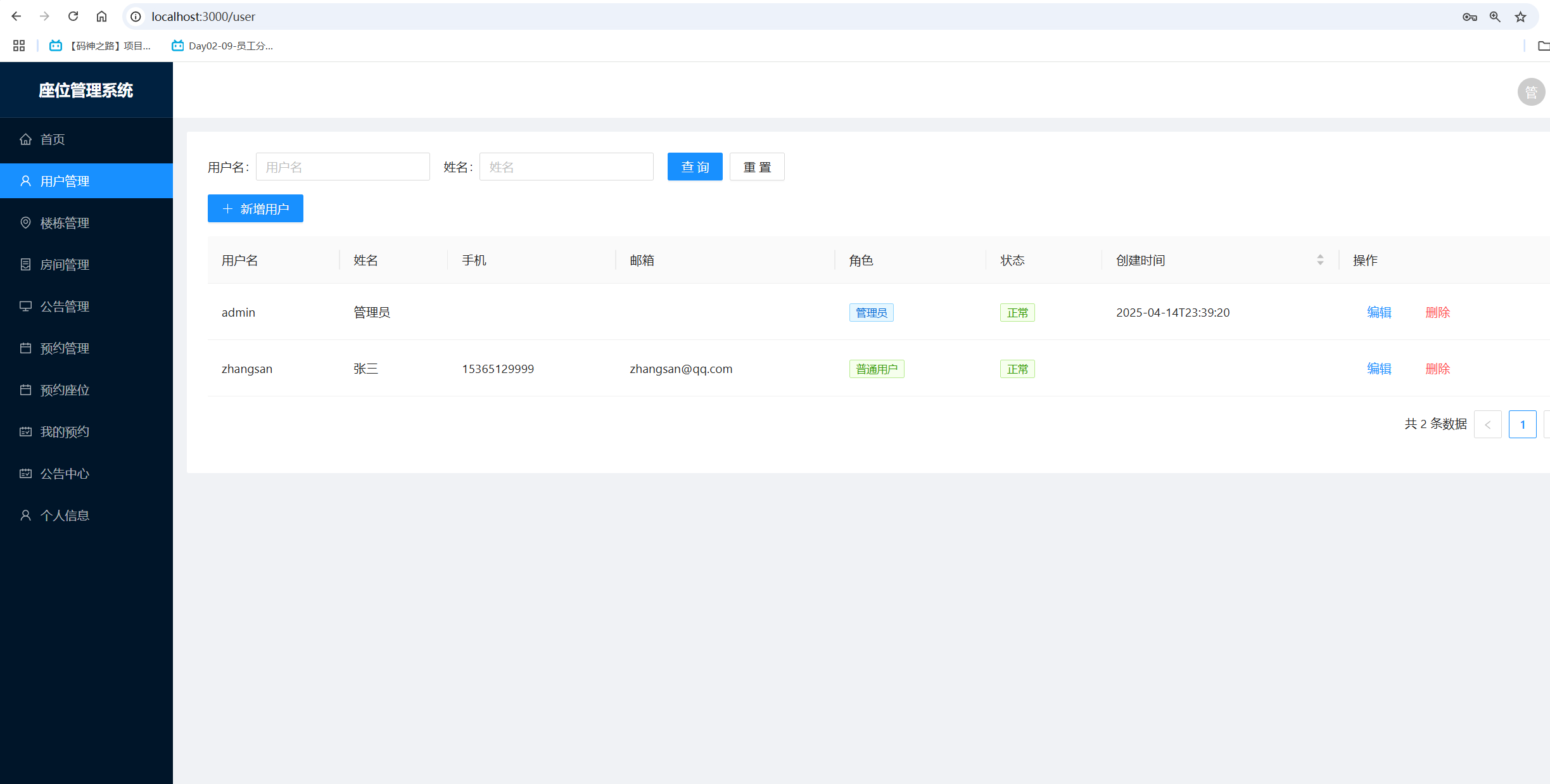Delete the admin user row
Viewport: 1550px width, 784px height.
(x=1437, y=312)
